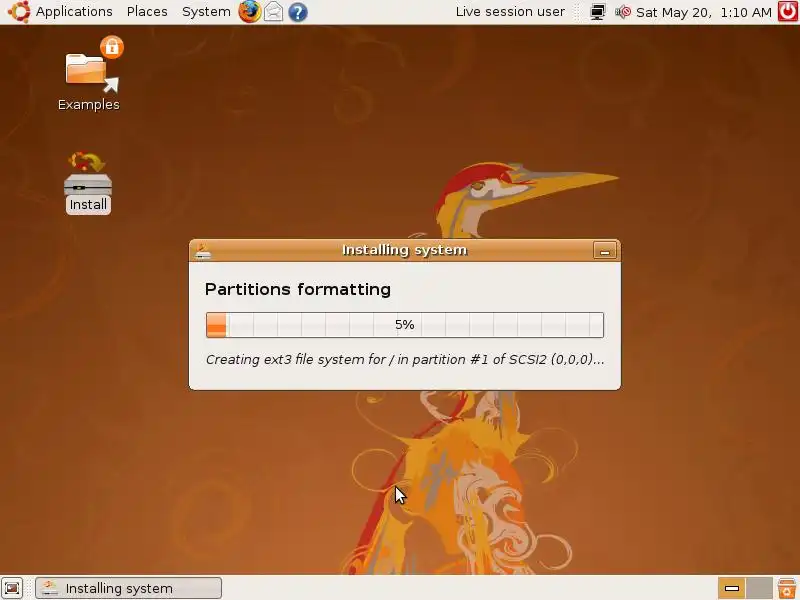800x600 pixels.
Task: Launch the Firefox web browser icon
Action: [249, 12]
